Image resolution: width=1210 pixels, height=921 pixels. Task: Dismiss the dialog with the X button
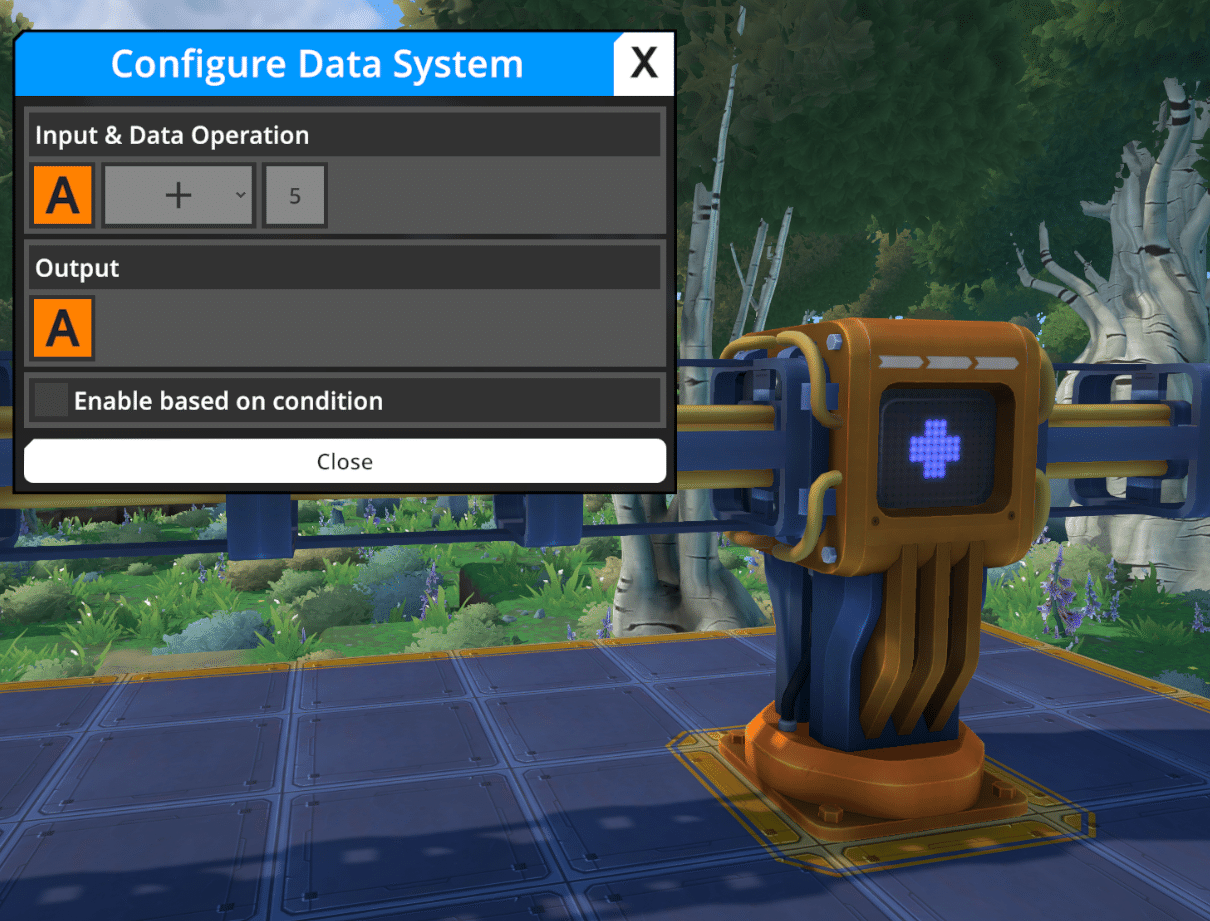[644, 64]
